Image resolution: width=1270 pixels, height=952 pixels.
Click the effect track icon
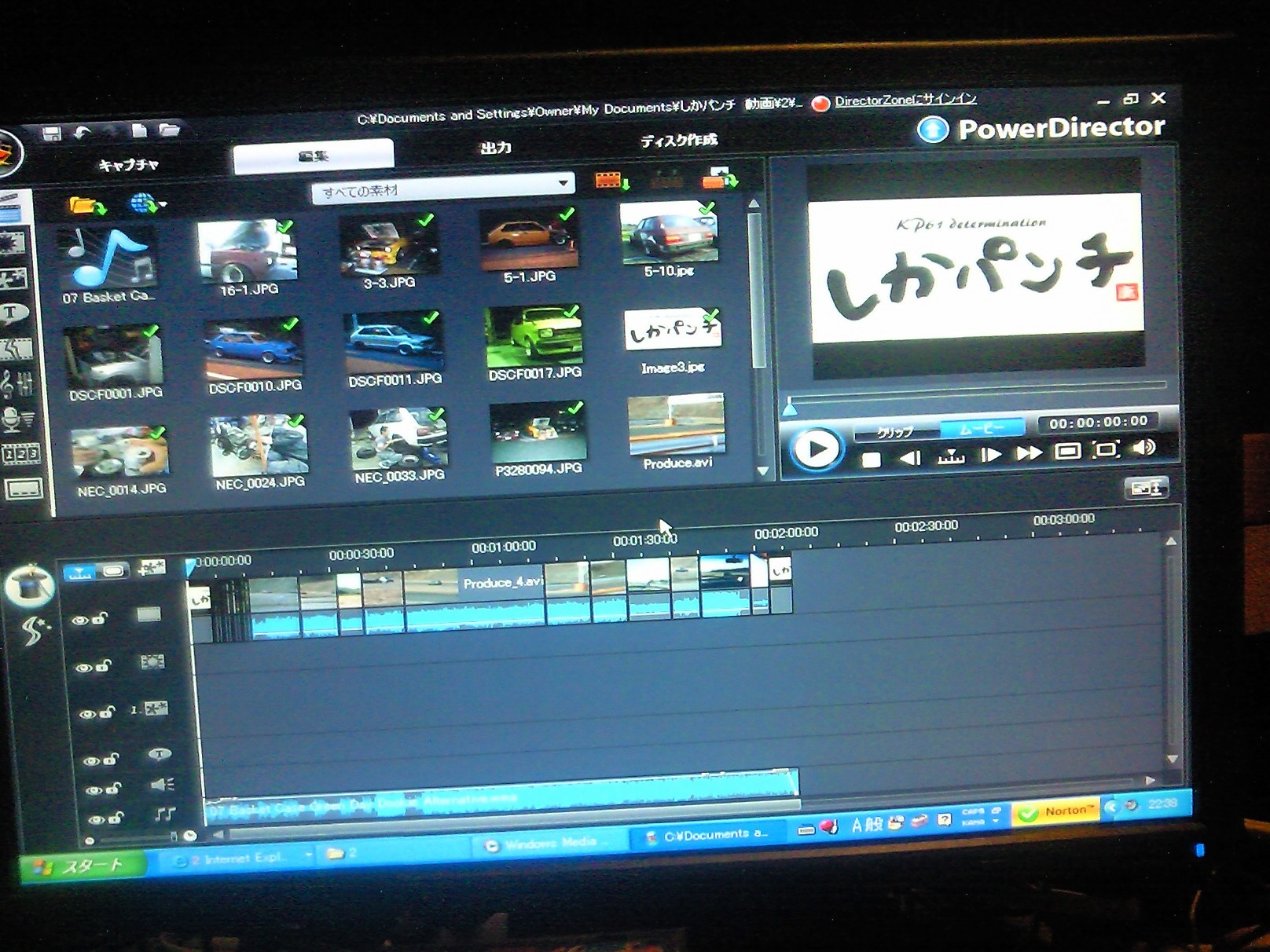click(152, 662)
